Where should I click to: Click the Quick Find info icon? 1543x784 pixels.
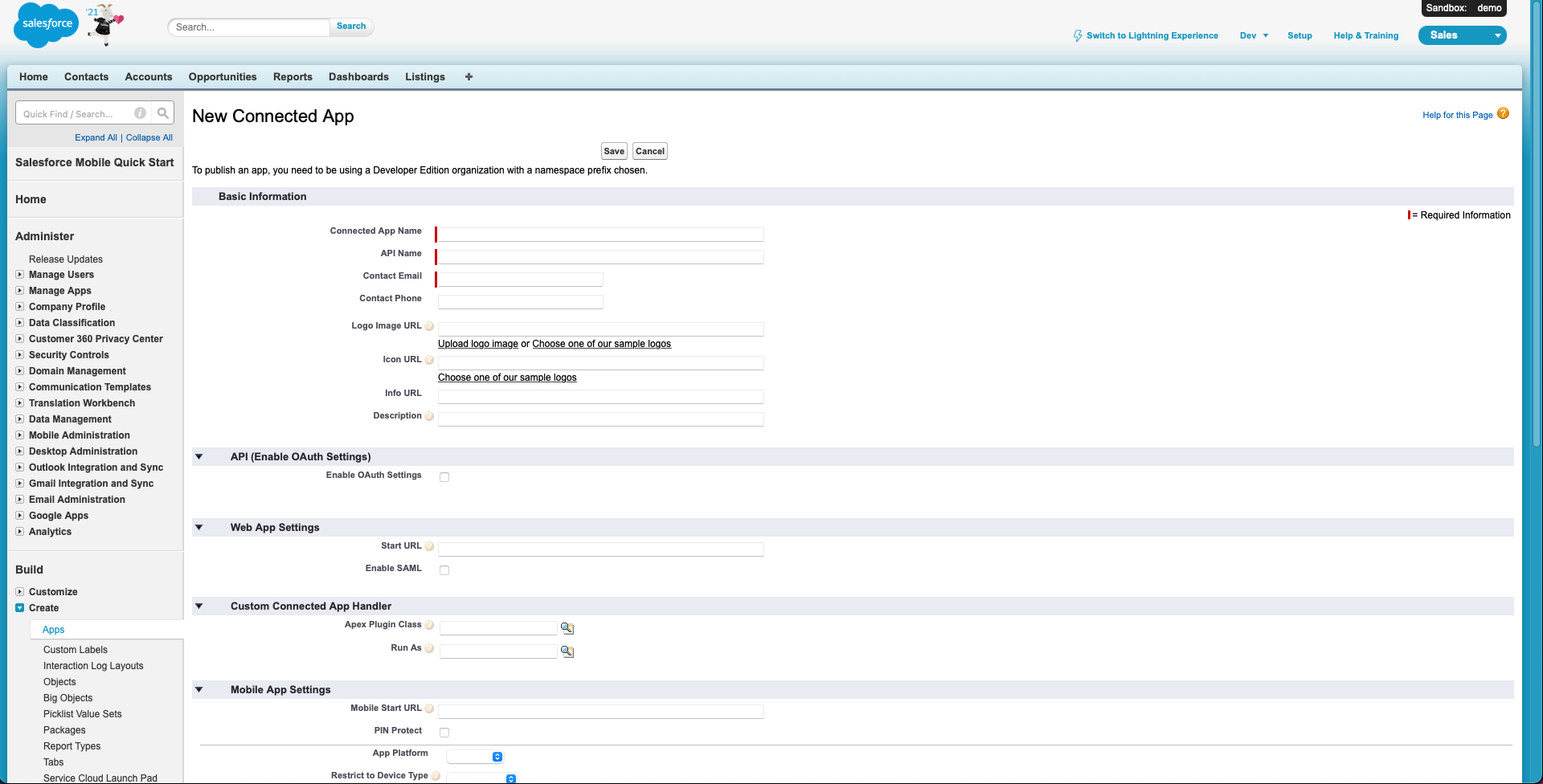140,113
